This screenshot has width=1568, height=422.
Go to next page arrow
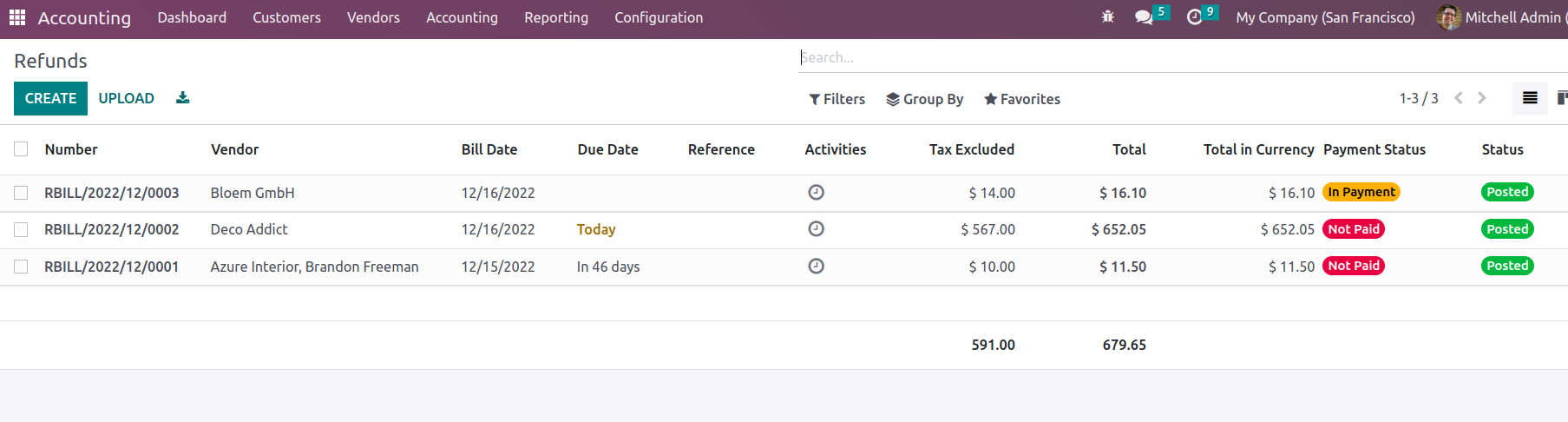(x=1482, y=98)
